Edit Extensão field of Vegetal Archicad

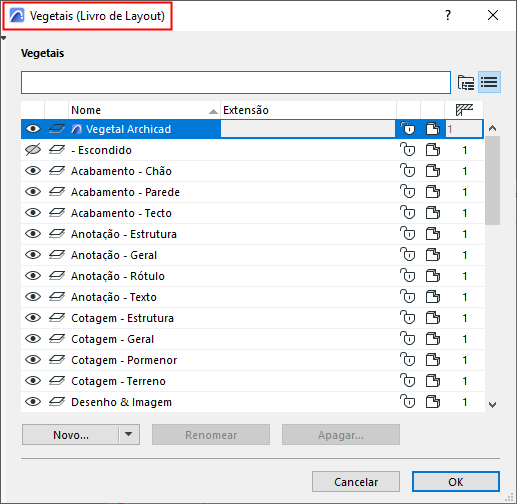point(308,129)
